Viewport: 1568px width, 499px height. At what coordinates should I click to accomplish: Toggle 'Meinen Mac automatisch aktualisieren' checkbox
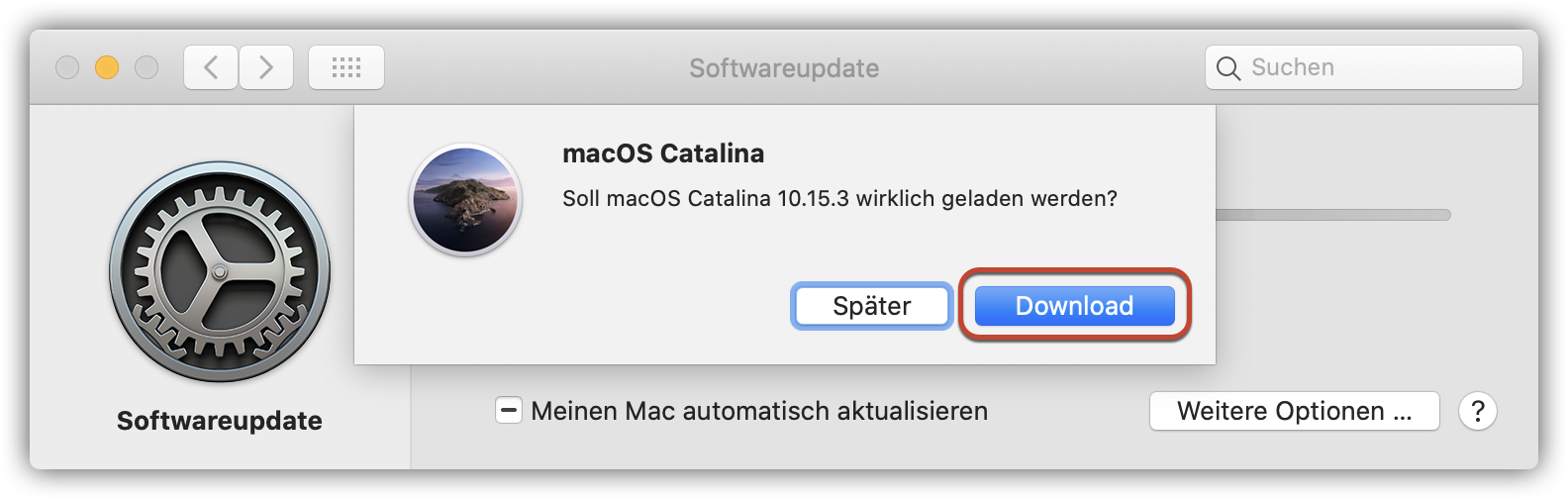(x=509, y=411)
